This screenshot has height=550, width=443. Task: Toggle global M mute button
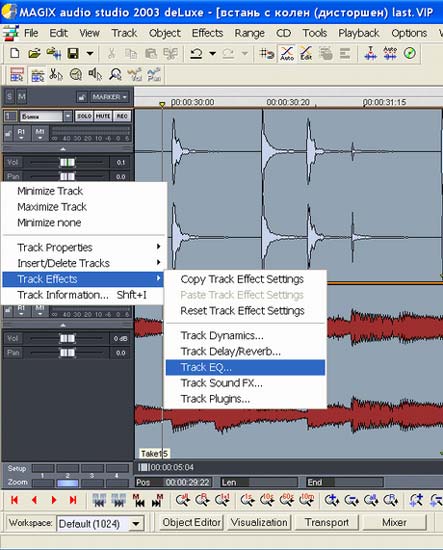click(22, 96)
